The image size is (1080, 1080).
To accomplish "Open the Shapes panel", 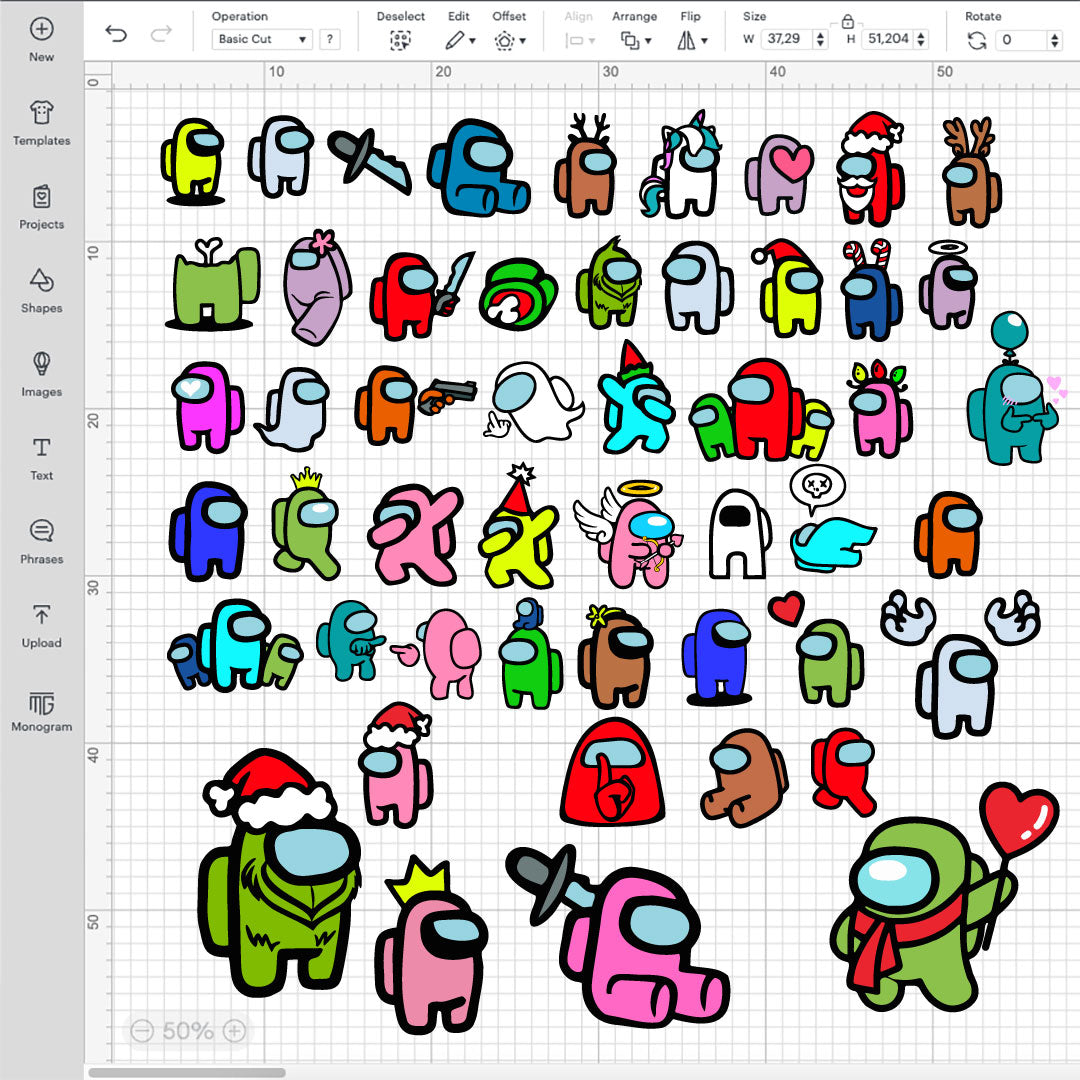I will [41, 291].
